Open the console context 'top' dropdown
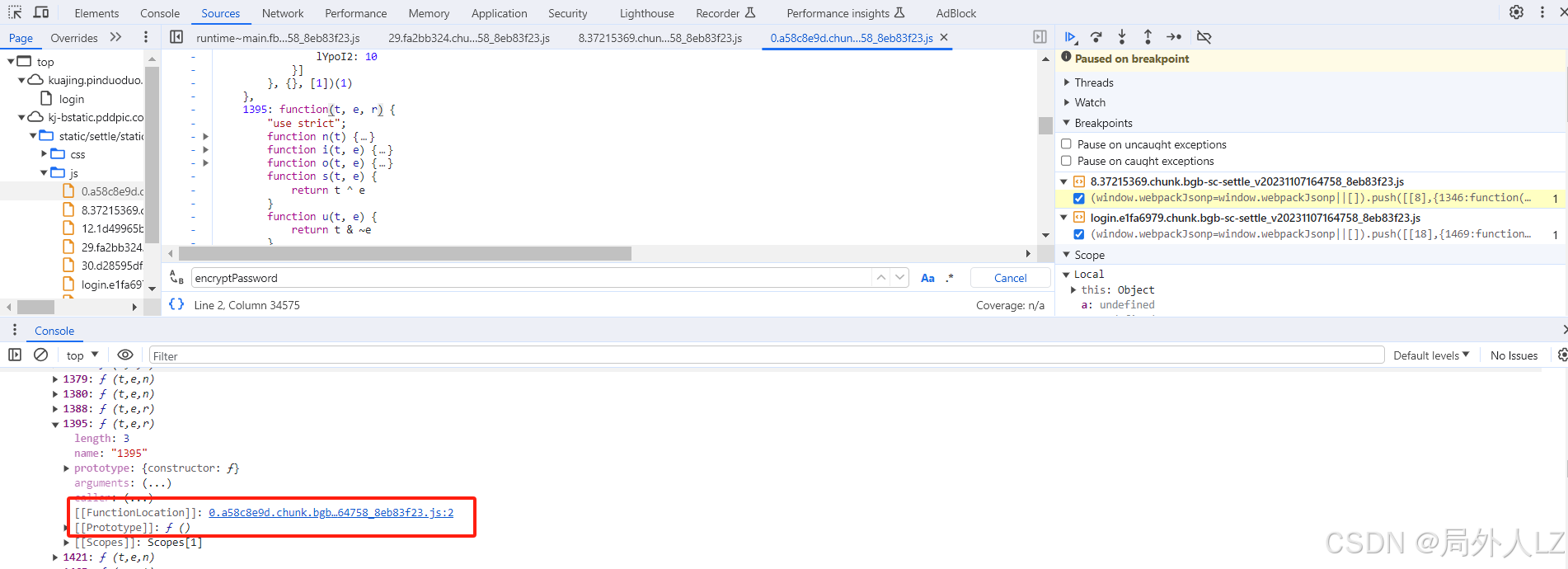The height and width of the screenshot is (569, 1568). point(82,355)
